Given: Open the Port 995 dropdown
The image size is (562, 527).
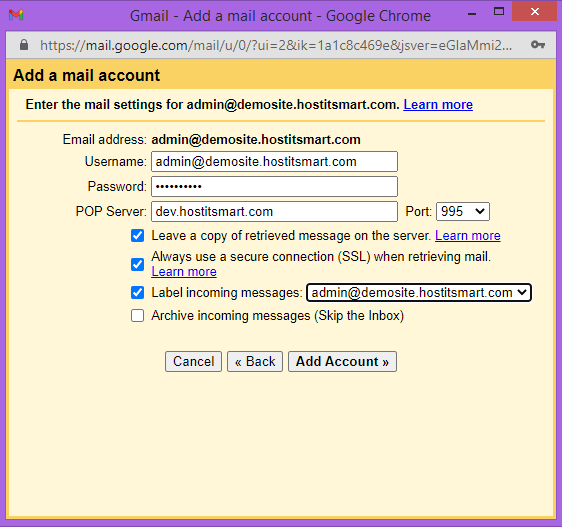Looking at the screenshot, I should coord(463,212).
